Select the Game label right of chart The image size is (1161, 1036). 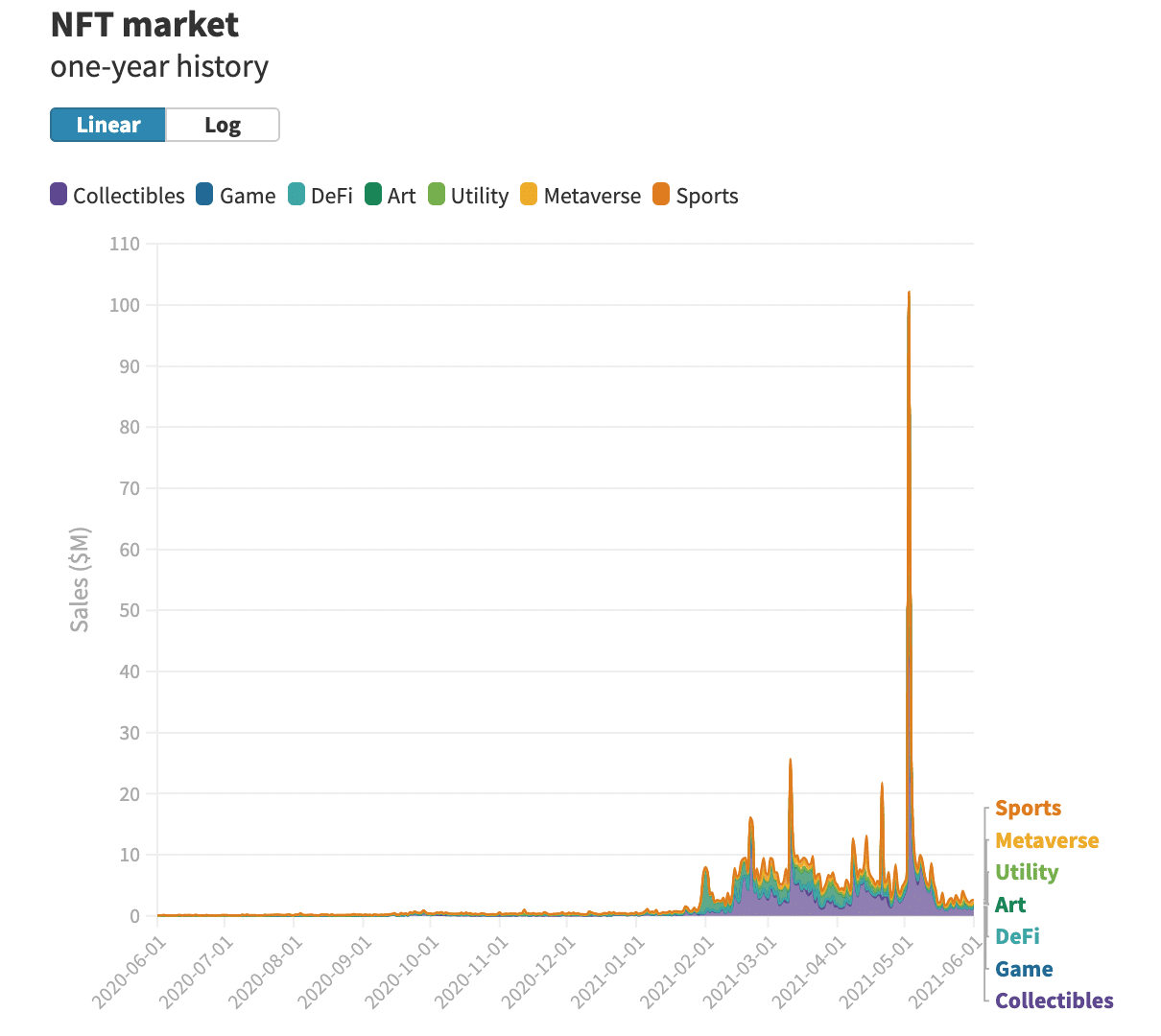[x=1024, y=969]
